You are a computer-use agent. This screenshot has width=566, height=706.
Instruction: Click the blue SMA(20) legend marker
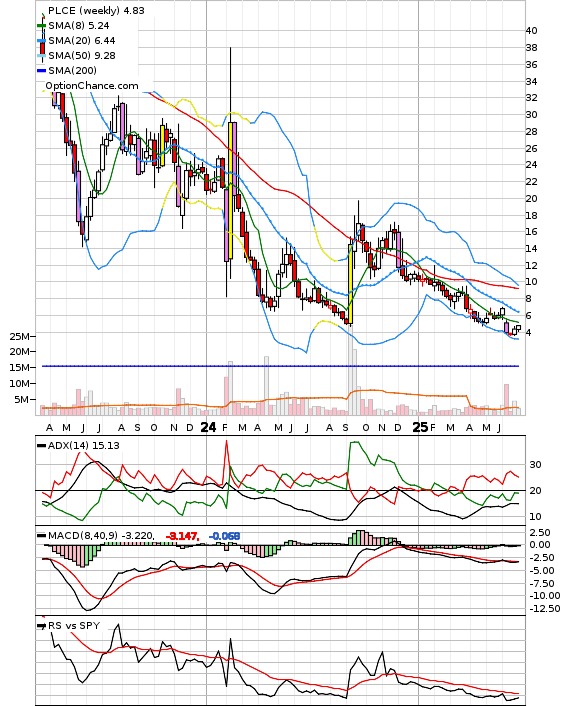pyautogui.click(x=41, y=41)
